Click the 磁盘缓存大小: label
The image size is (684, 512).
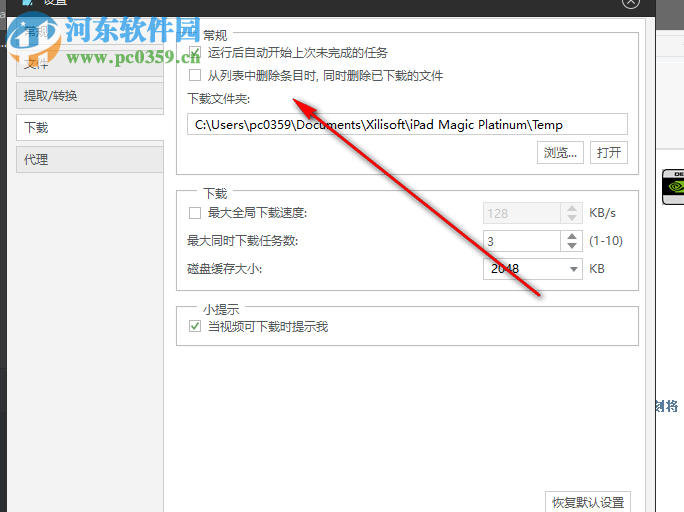(x=225, y=269)
